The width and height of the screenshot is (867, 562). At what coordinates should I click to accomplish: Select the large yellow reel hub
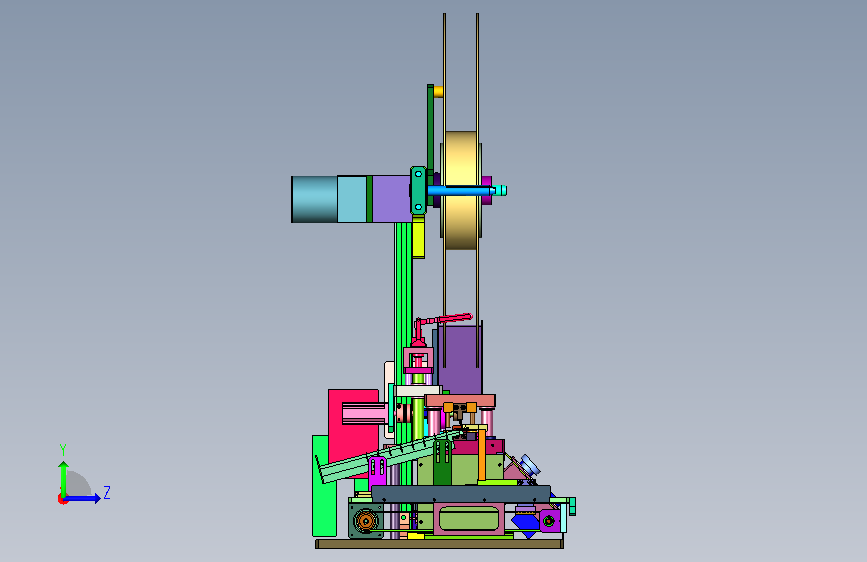pyautogui.click(x=461, y=190)
